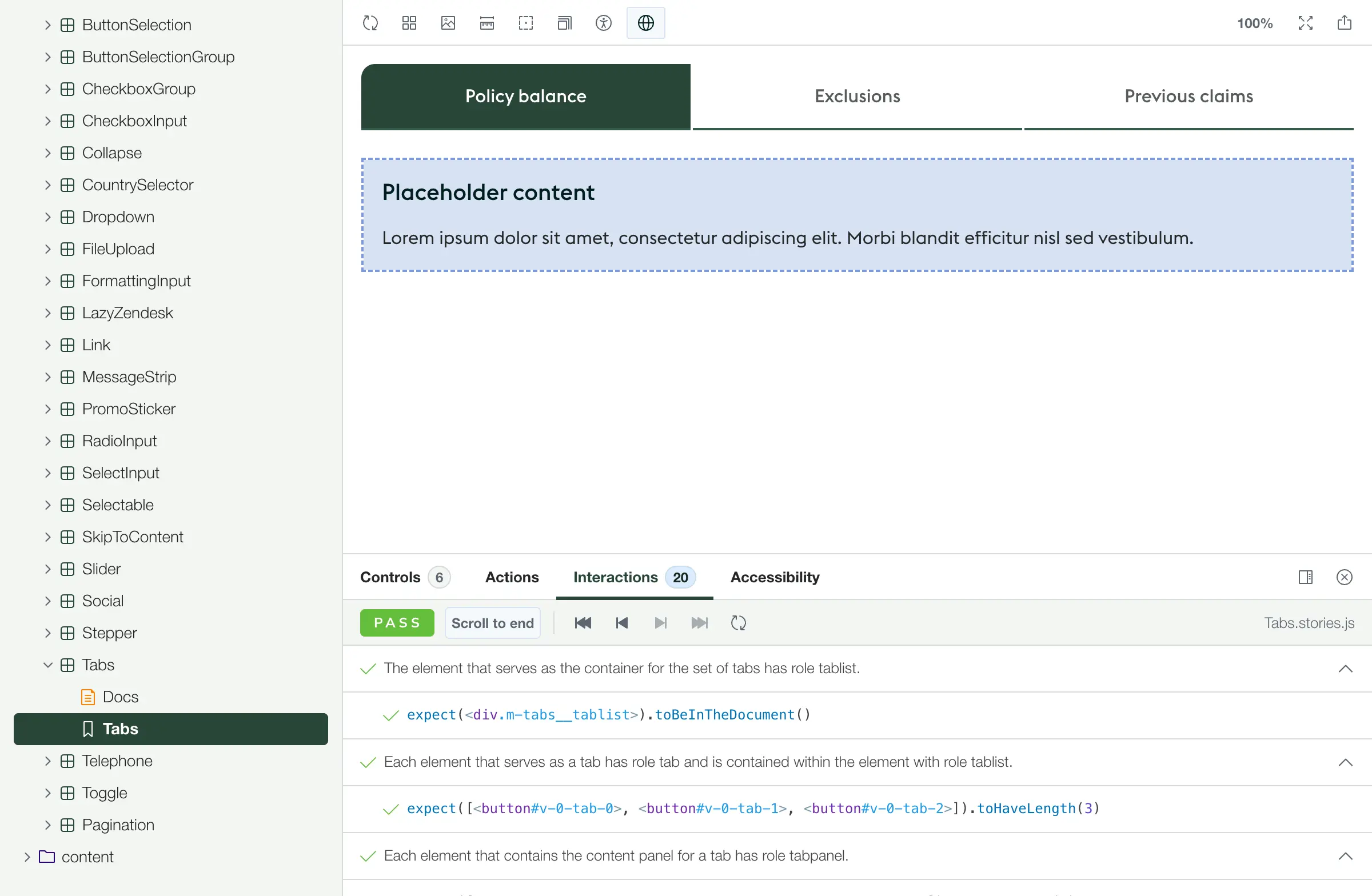Switch to the Exclusions tab
This screenshot has width=1372, height=896.
(x=857, y=97)
